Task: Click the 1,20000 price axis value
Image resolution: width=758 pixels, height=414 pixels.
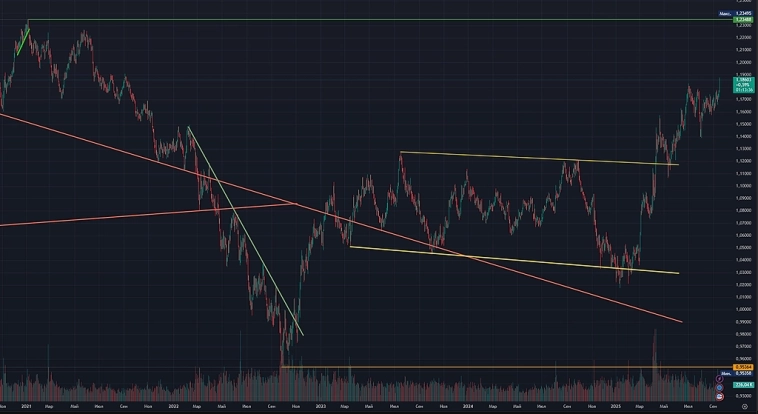Action: tap(743, 62)
